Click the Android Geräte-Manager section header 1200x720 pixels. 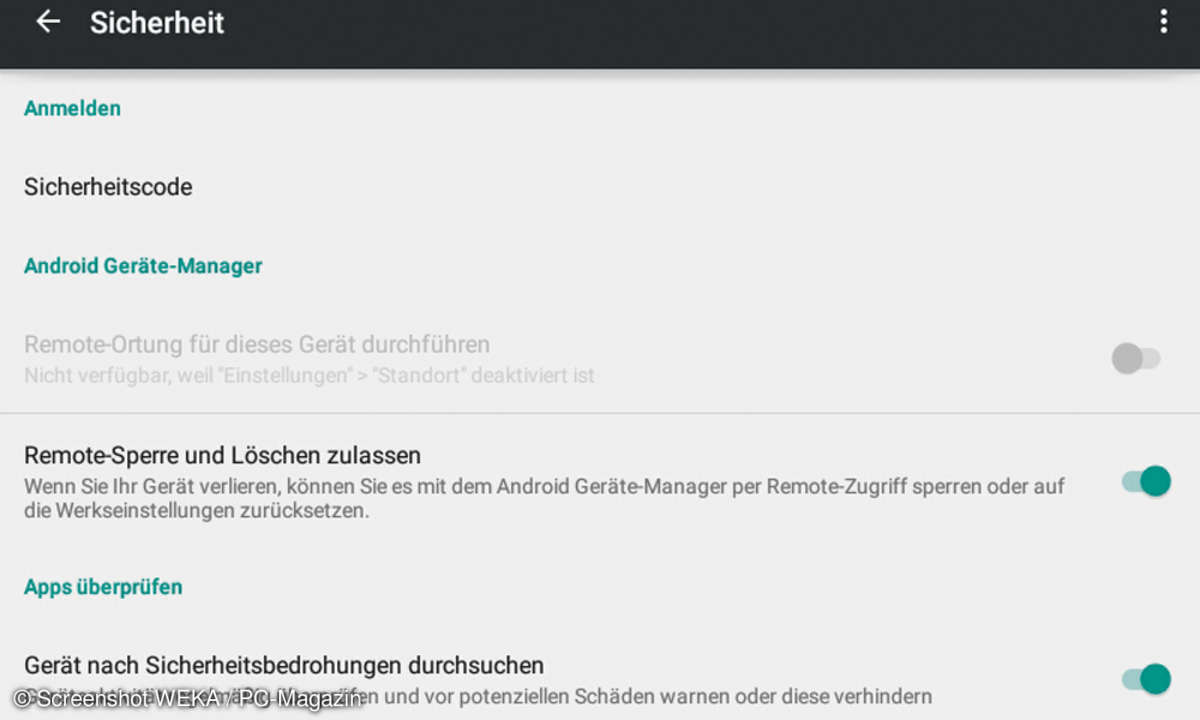[143, 266]
